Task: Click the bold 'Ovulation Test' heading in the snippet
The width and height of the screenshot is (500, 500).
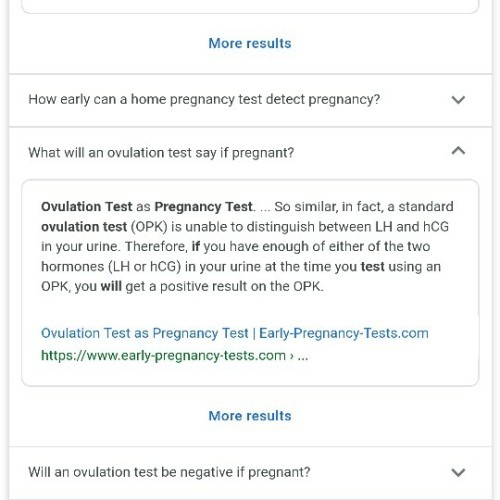Action: pos(87,207)
